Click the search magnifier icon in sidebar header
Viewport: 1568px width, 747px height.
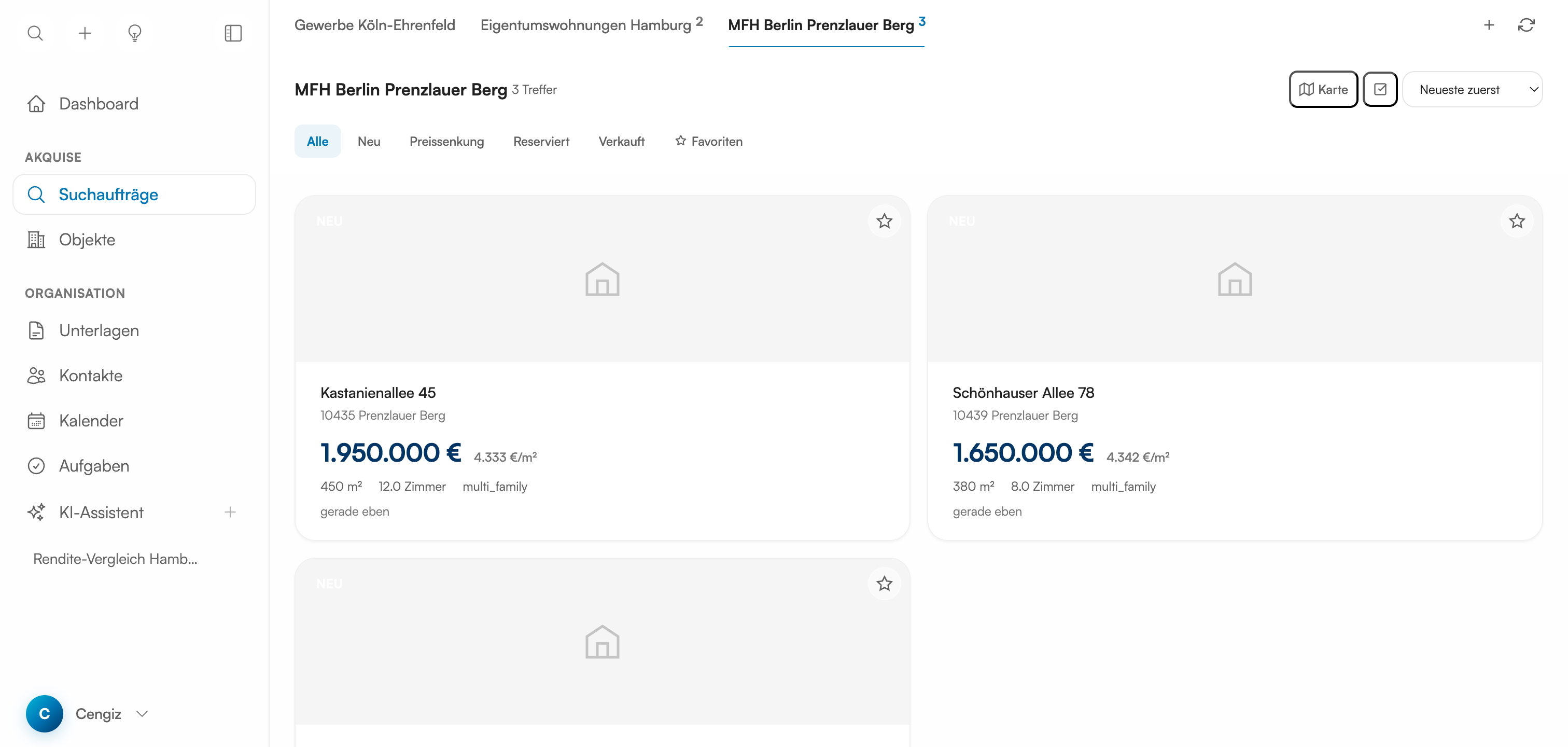pyautogui.click(x=35, y=33)
